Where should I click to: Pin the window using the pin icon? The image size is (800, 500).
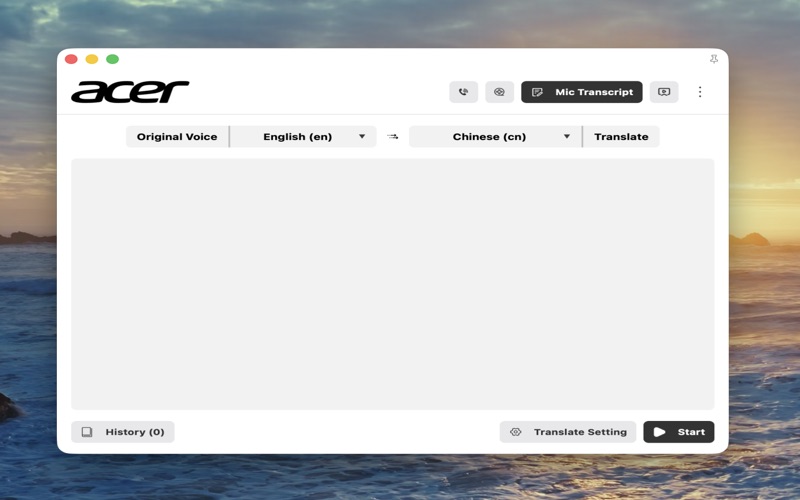tap(714, 59)
